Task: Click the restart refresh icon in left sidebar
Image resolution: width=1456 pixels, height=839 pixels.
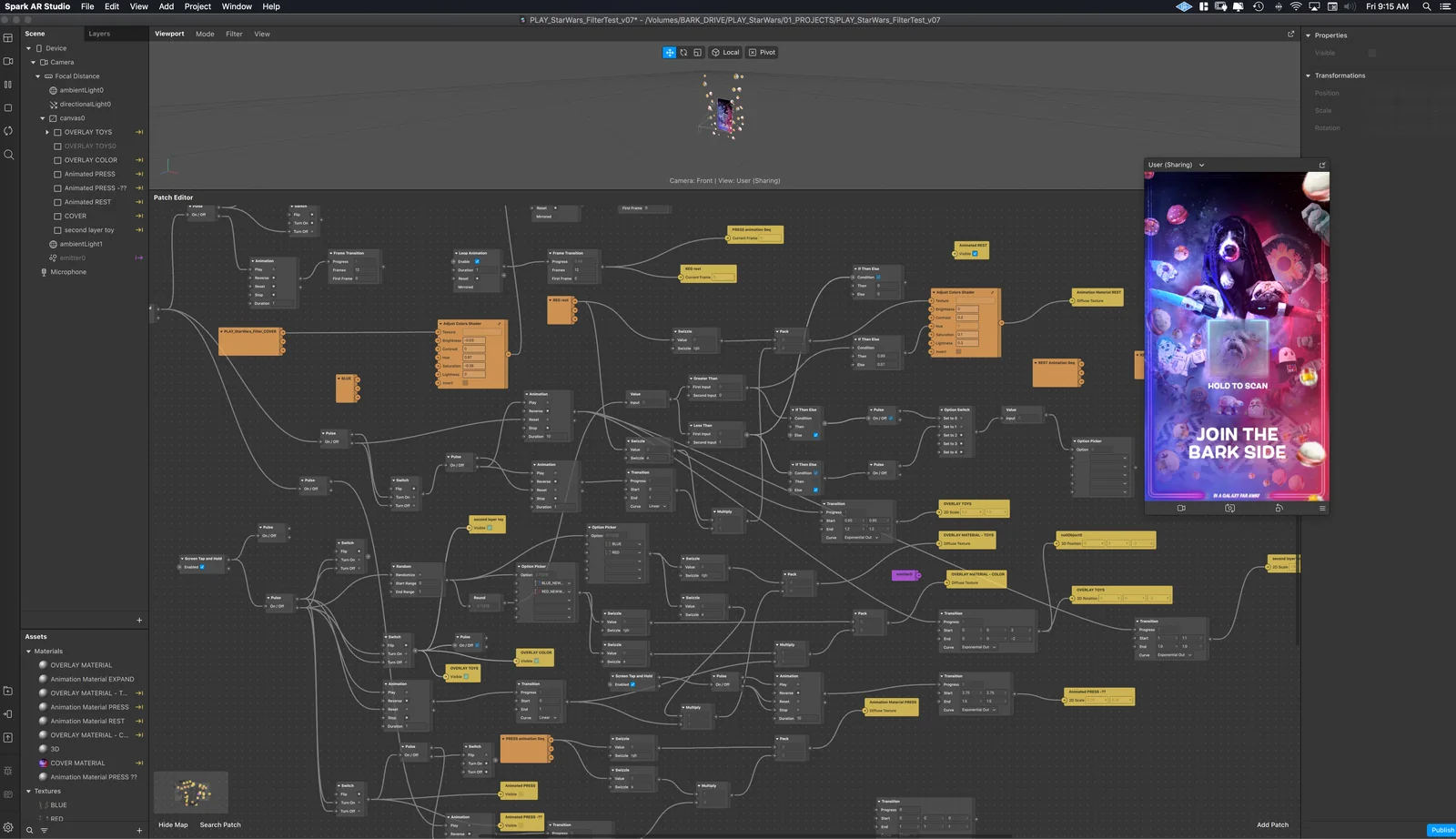Action: coord(8,131)
